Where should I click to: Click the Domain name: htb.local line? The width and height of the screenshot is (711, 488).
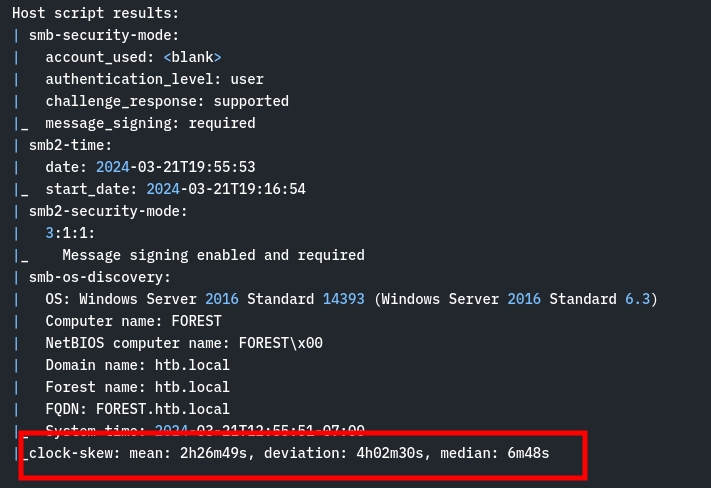[137, 366]
